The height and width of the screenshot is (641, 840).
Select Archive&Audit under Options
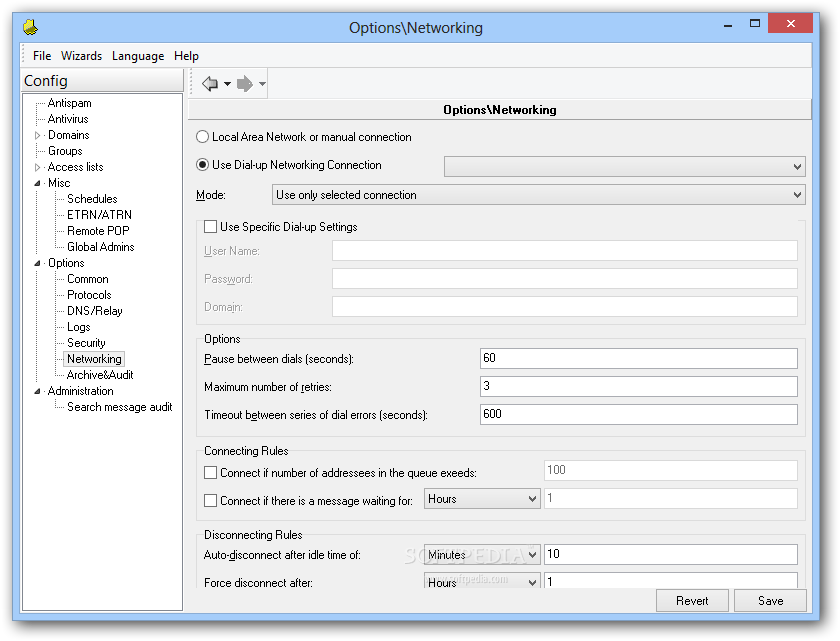[x=100, y=375]
